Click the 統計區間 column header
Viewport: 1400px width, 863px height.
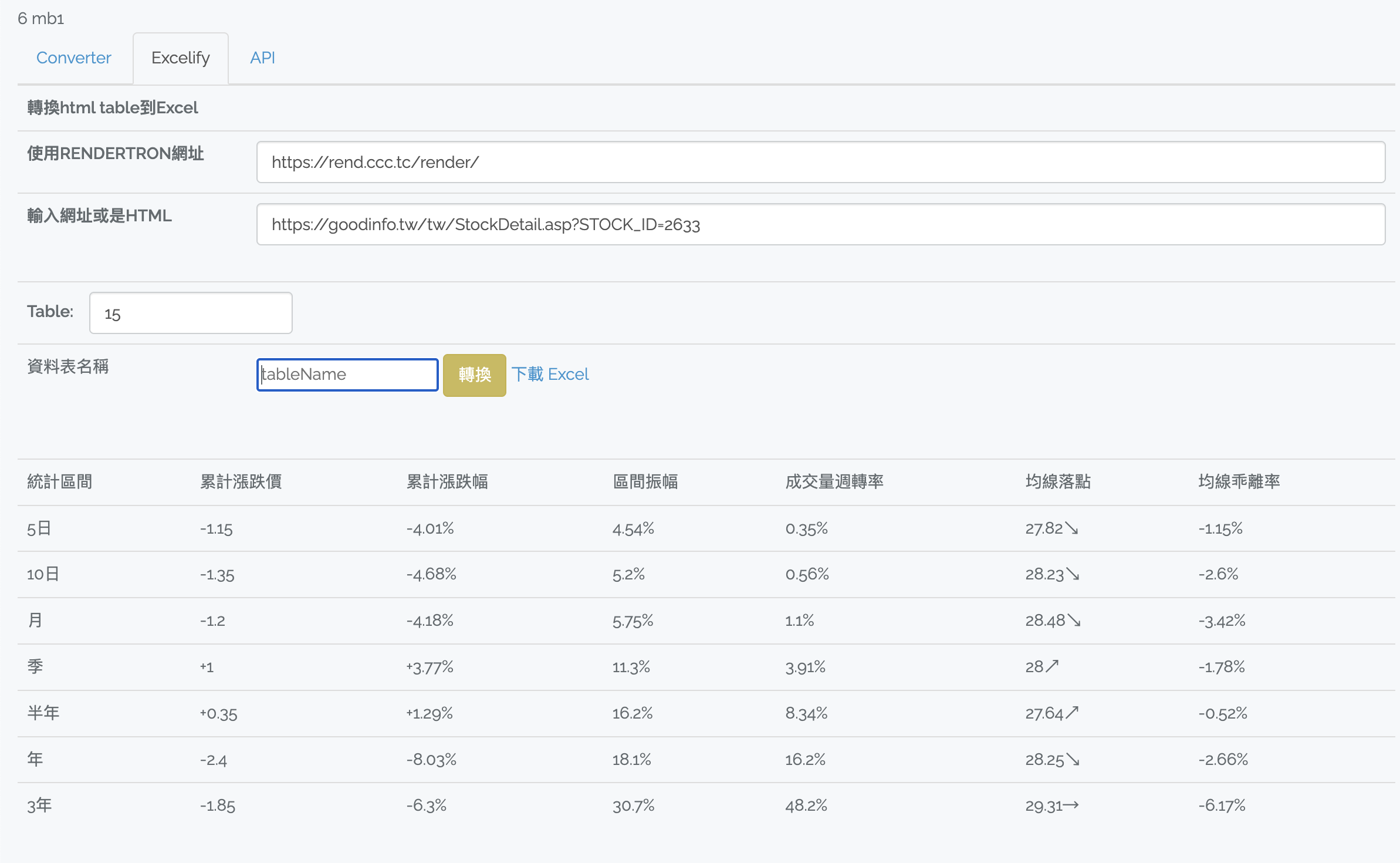[x=60, y=482]
